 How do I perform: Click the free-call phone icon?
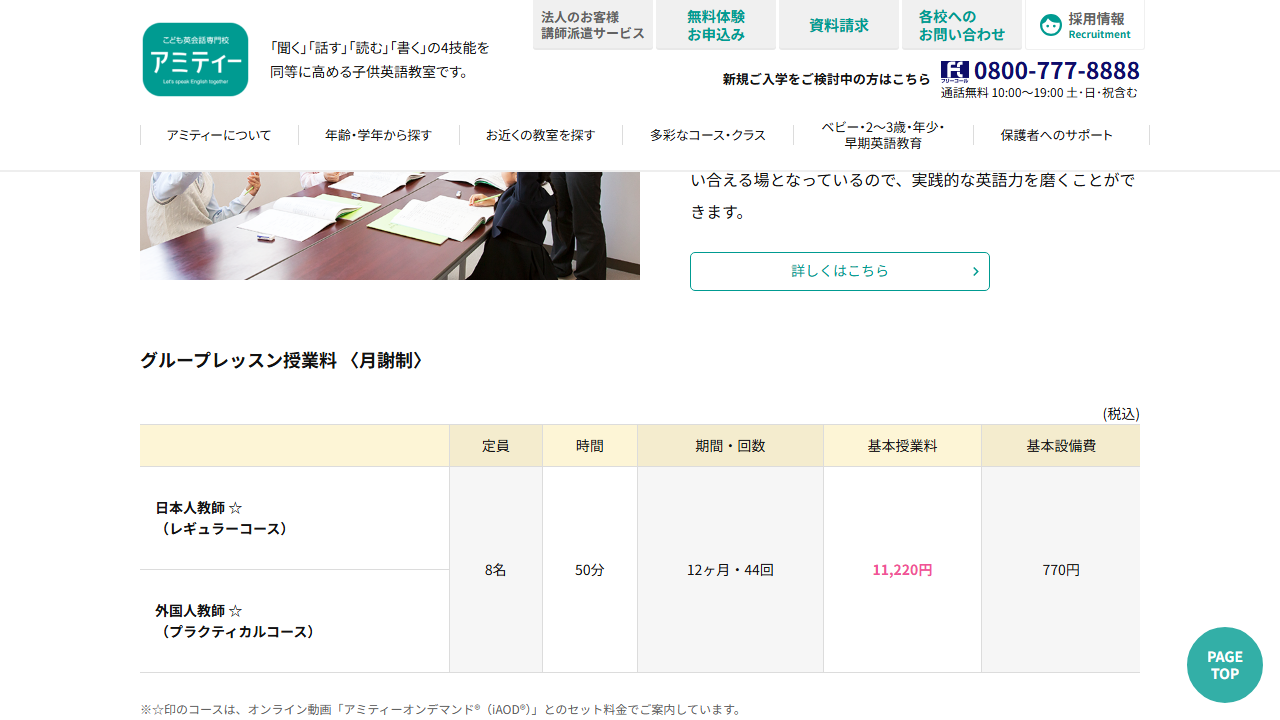[x=955, y=71]
